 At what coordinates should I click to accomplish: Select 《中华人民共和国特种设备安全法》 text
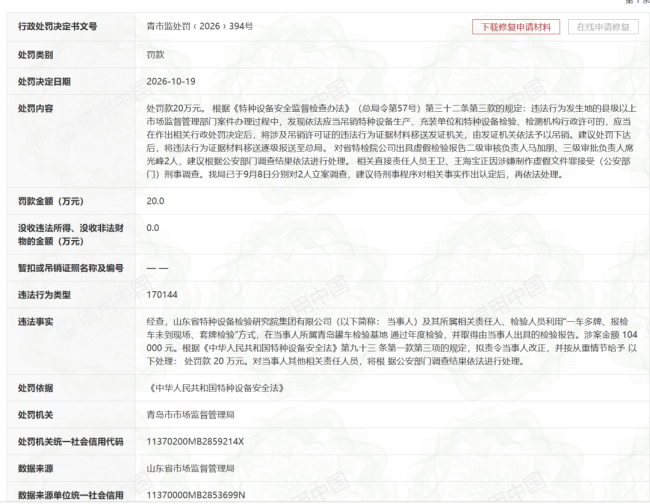tap(216, 388)
